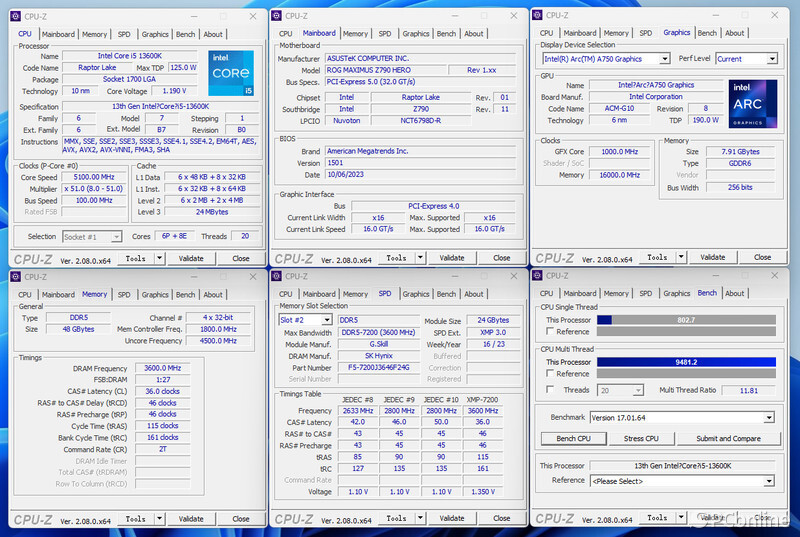
Task: Click the BIOS date '10/06/2023'
Action: coord(345,174)
